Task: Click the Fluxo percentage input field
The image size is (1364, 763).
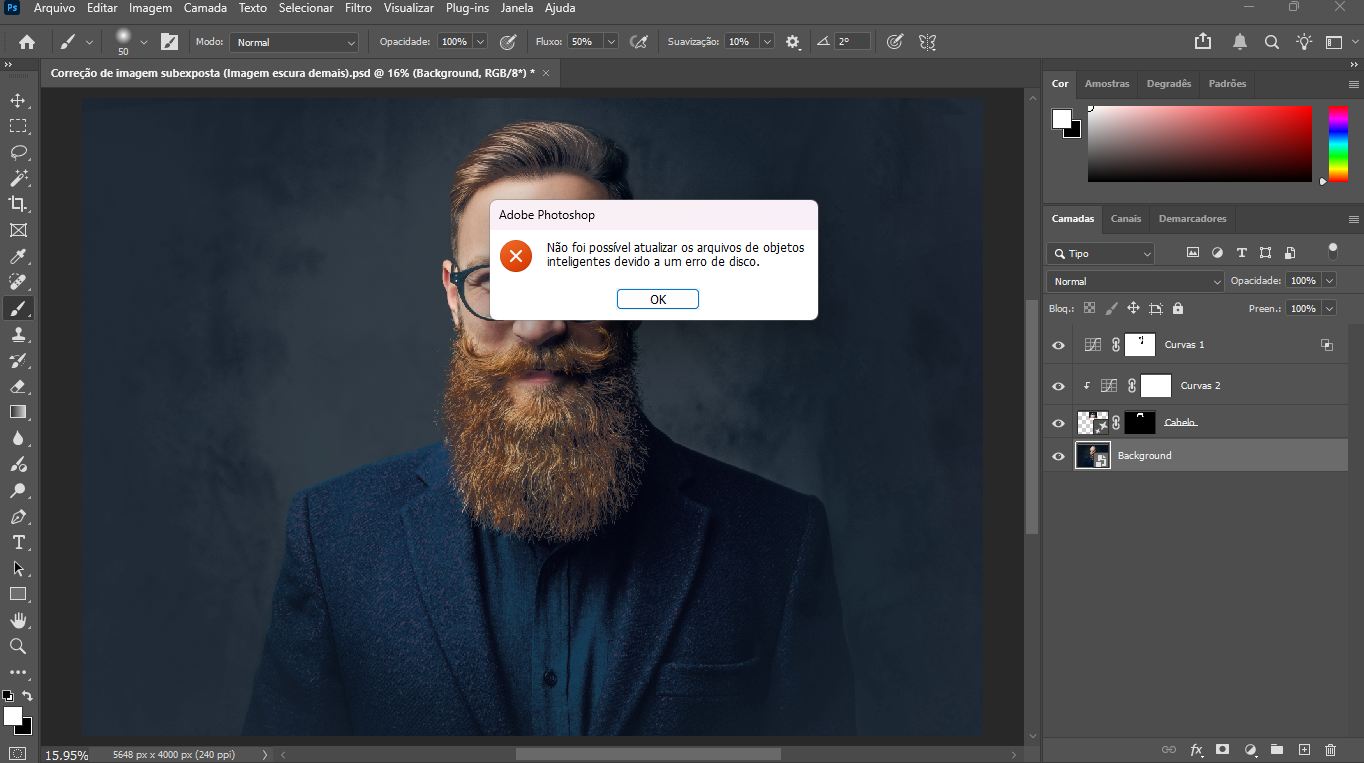Action: click(583, 42)
